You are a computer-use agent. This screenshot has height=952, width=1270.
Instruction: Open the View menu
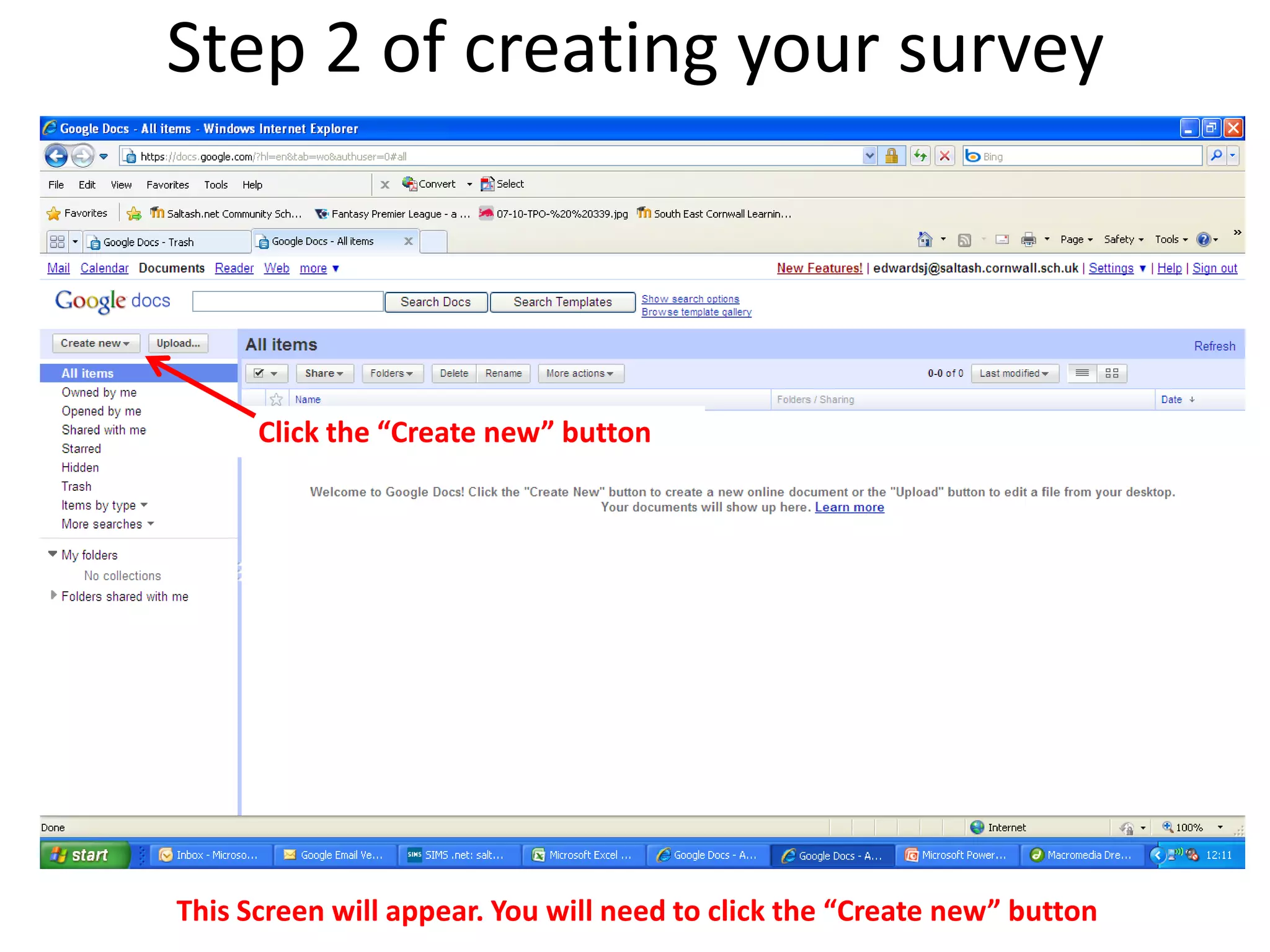(121, 185)
